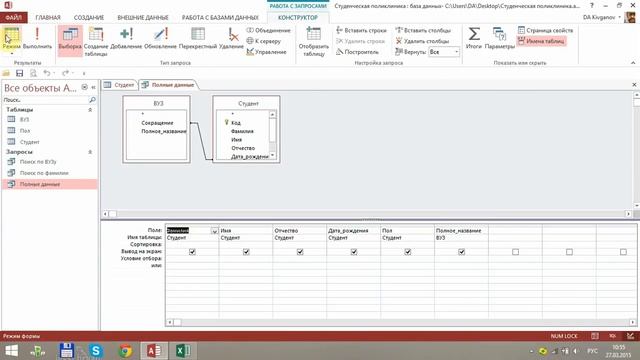Open quick access toolbar customize dropdown

point(84,73)
